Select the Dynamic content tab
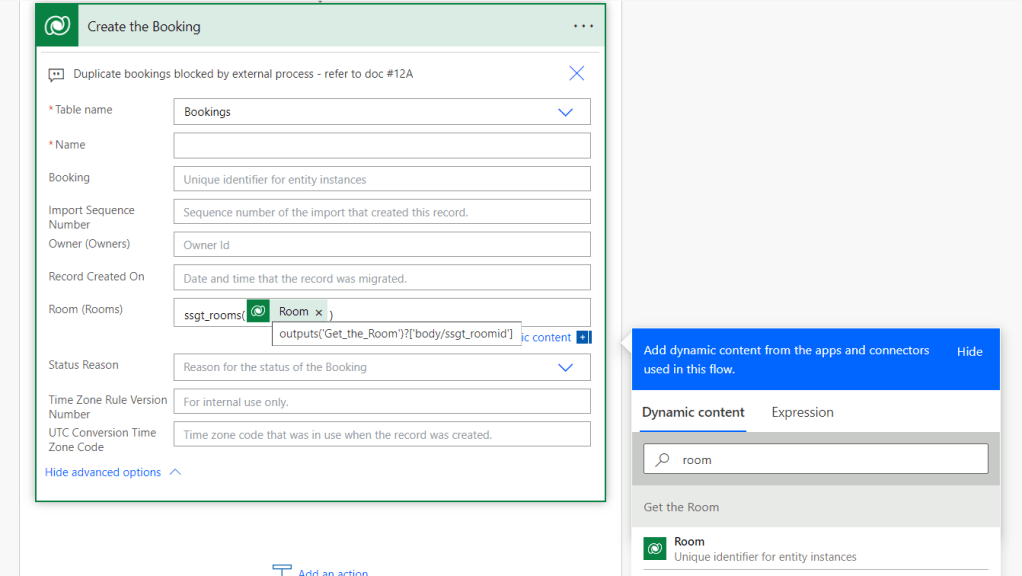Screen dimensions: 1022x576 point(693,412)
